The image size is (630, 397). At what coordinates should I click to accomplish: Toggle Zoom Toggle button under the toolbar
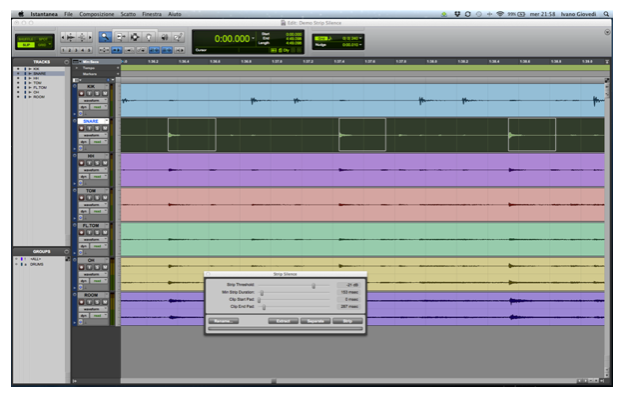coord(104,50)
